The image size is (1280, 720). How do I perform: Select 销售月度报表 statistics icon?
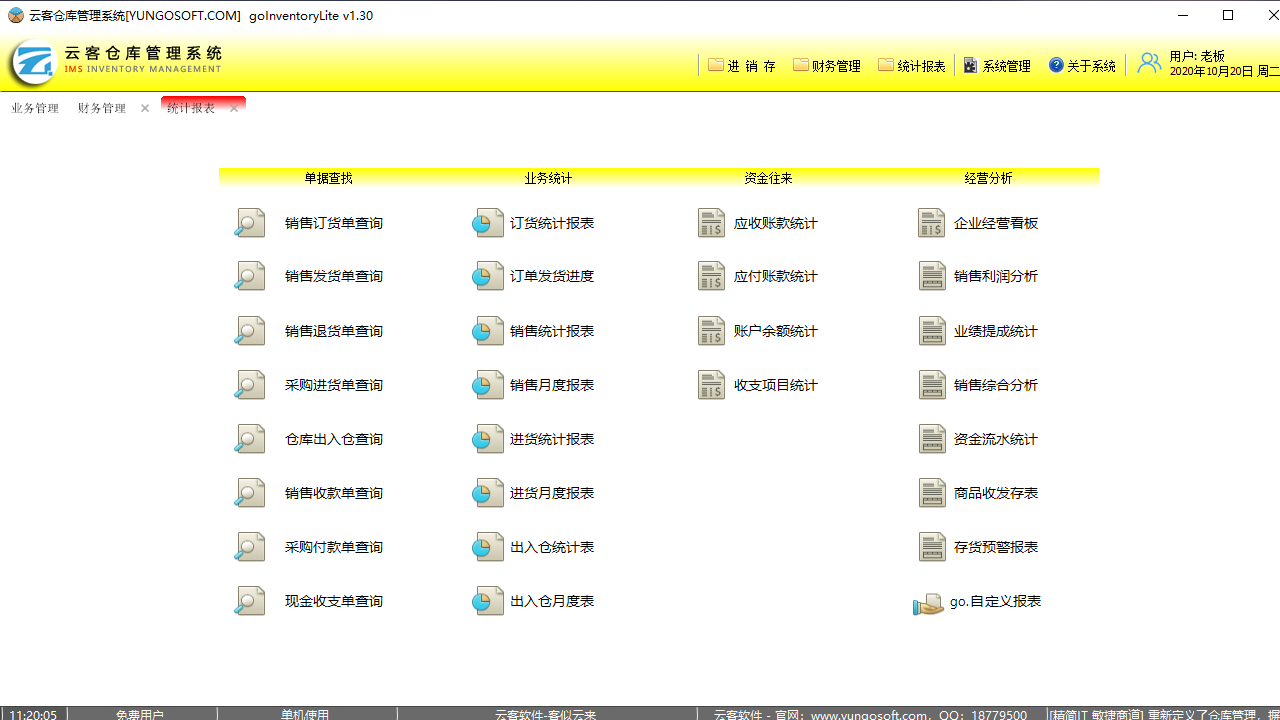pyautogui.click(x=487, y=384)
